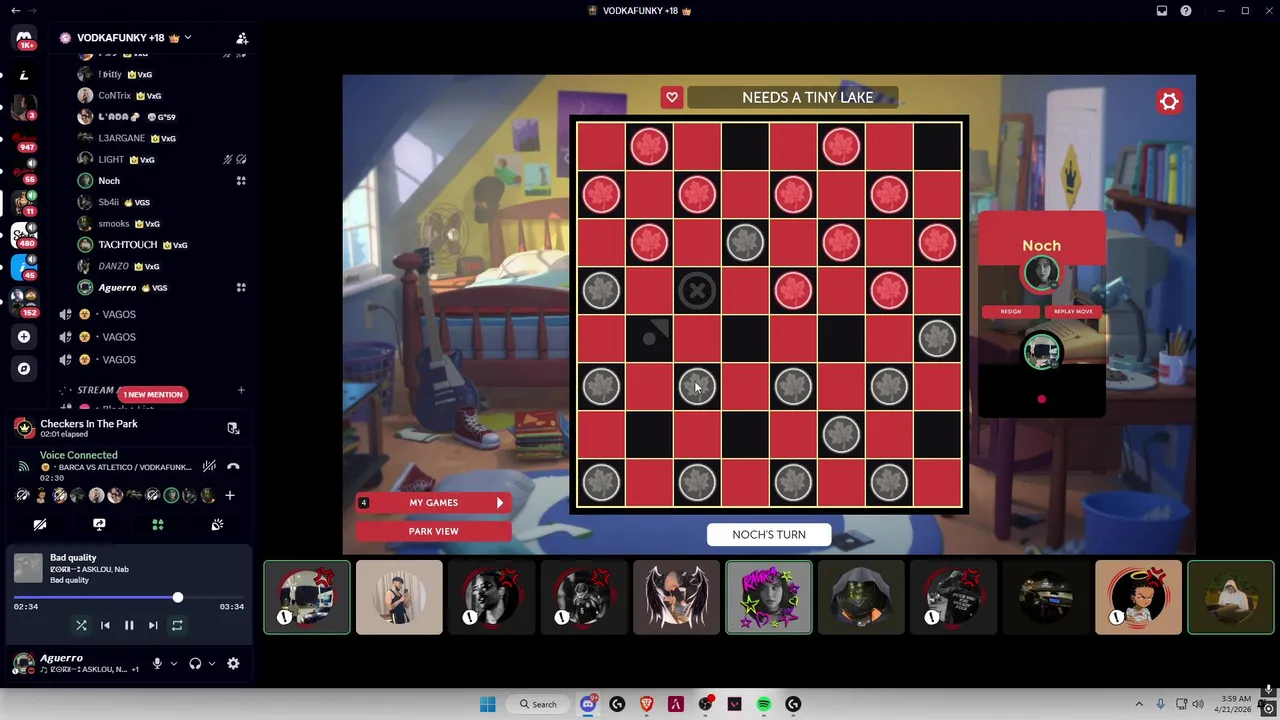
Task: Toggle the camera on in voice panel
Action: click(x=40, y=524)
